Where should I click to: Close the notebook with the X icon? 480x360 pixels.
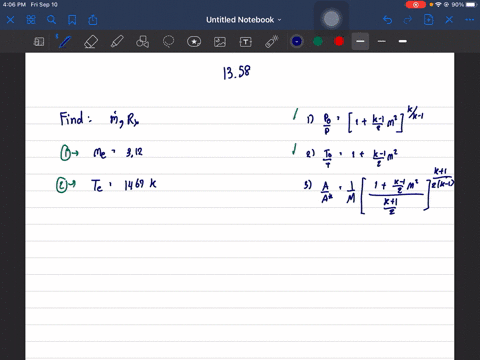10,20
